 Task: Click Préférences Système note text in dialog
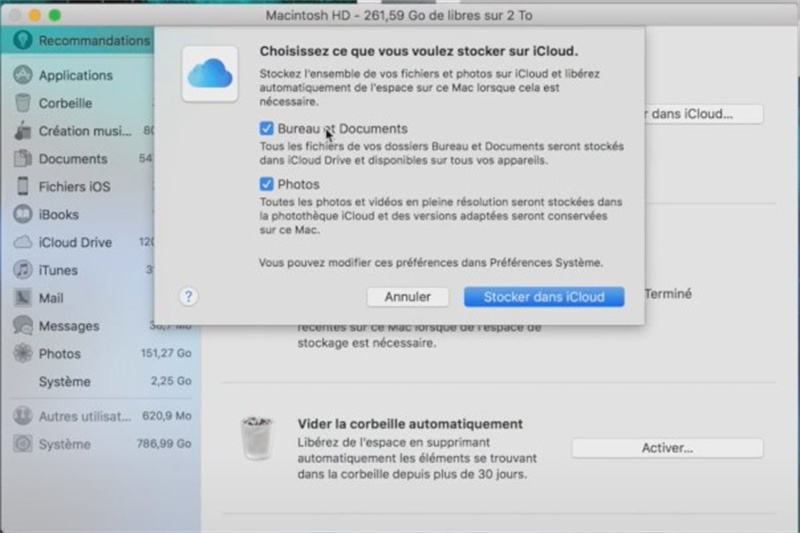431,263
